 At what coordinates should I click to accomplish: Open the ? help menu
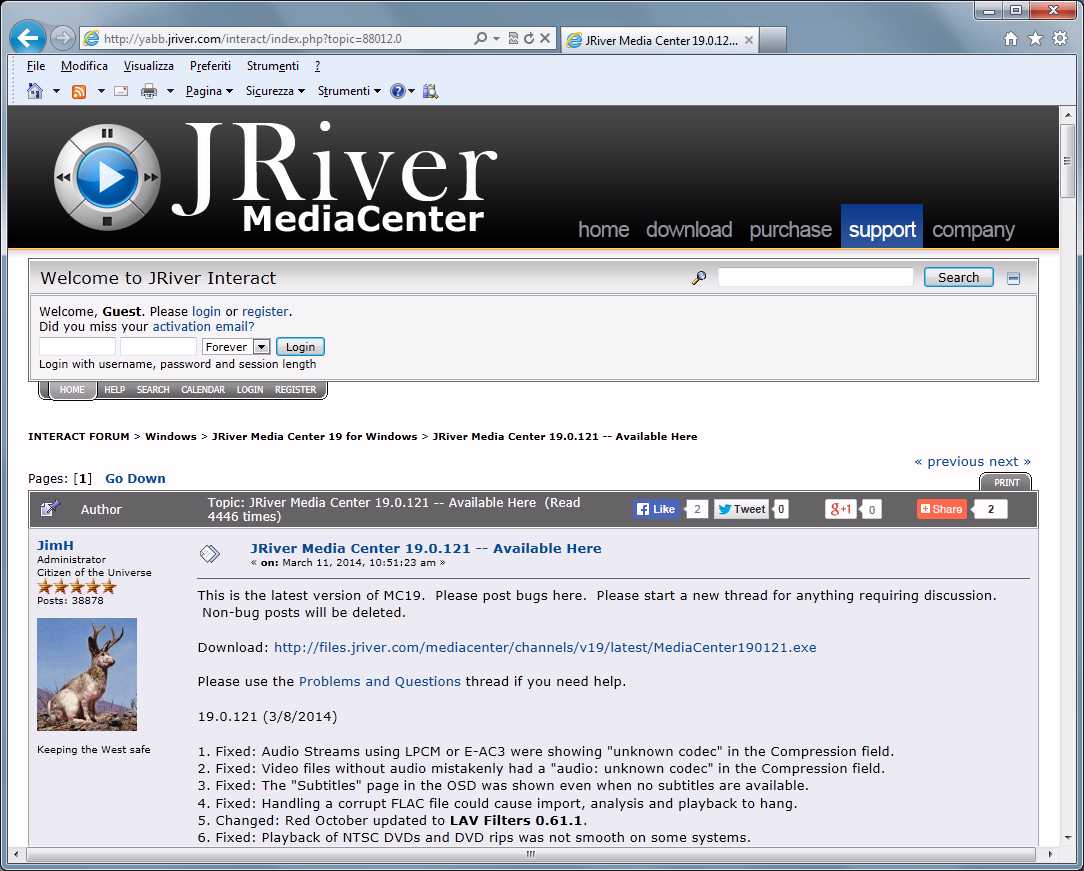pyautogui.click(x=317, y=66)
